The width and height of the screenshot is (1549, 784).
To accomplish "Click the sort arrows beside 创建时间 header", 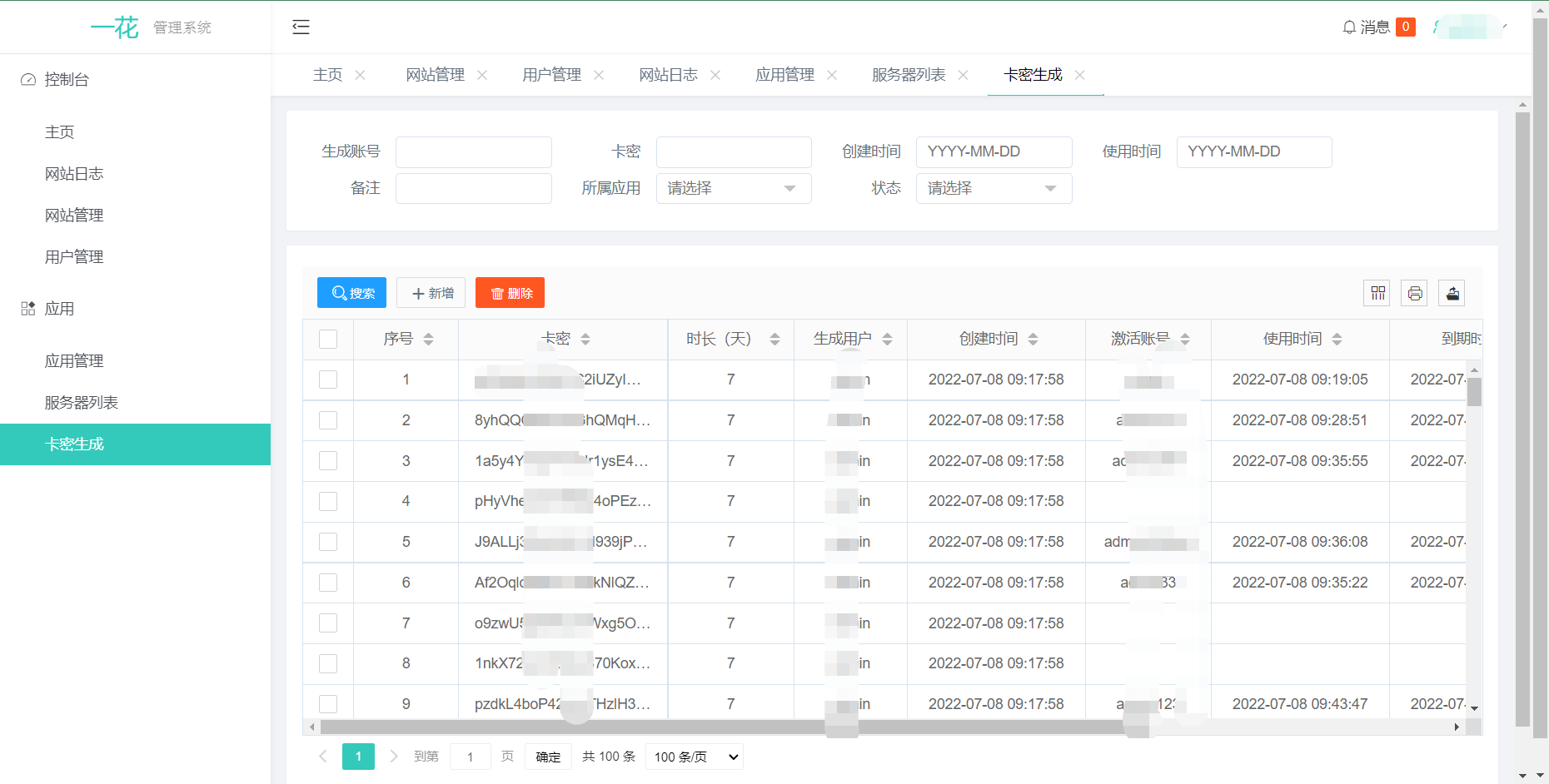I will [1033, 339].
